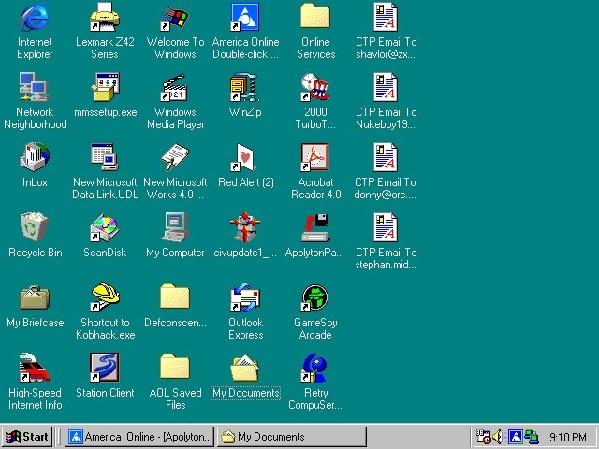Select the 2000 TurboTax shortcut
The width and height of the screenshot is (599, 449).
315,88
